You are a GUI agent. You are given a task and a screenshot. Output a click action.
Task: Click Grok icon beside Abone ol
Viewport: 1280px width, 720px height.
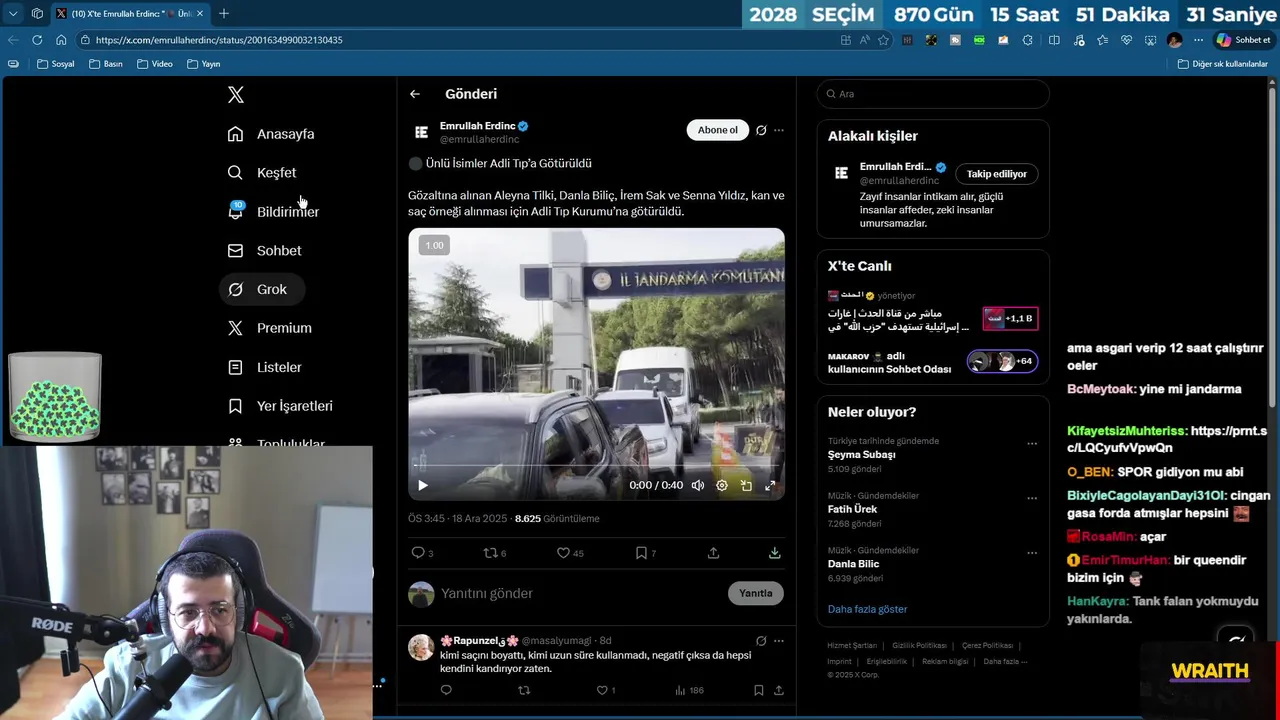coord(761,130)
